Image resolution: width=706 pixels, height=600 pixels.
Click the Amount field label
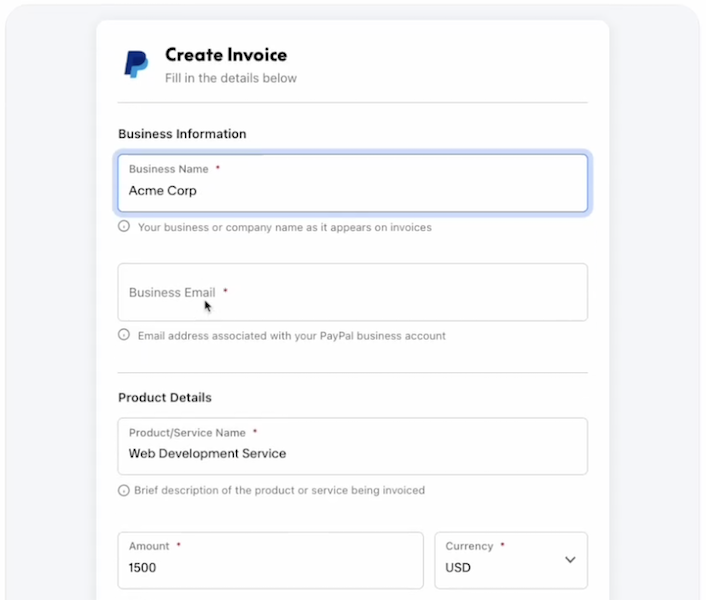(x=149, y=546)
